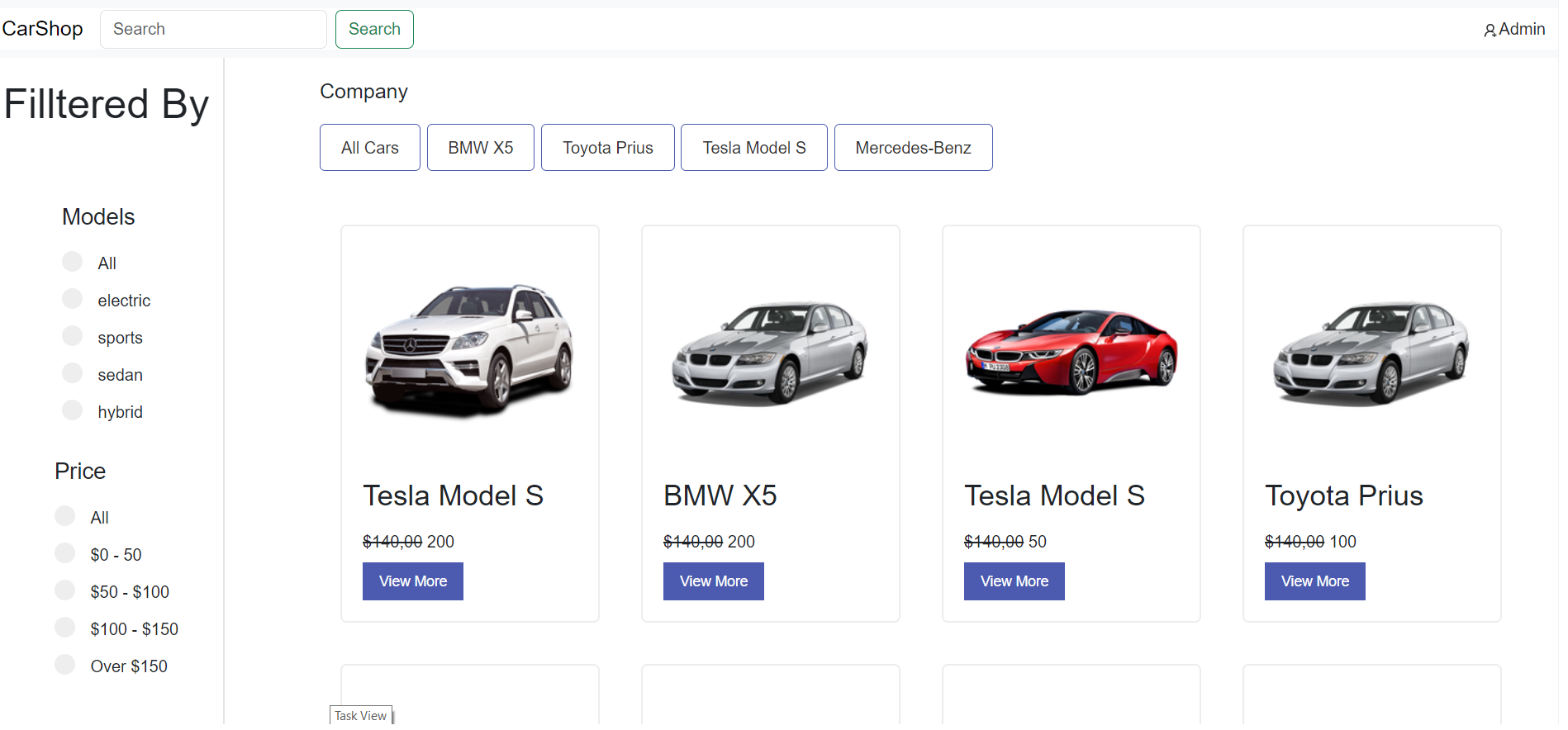Click the Models section heading

click(98, 216)
